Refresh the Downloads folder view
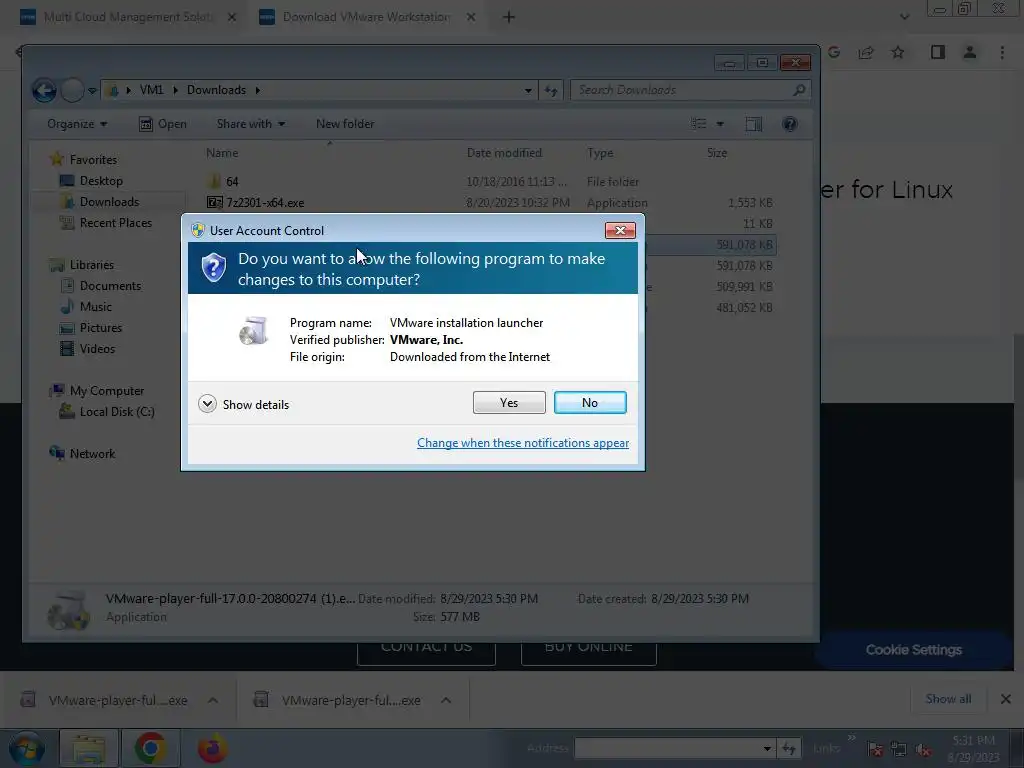This screenshot has height=768, width=1024. pyautogui.click(x=551, y=91)
